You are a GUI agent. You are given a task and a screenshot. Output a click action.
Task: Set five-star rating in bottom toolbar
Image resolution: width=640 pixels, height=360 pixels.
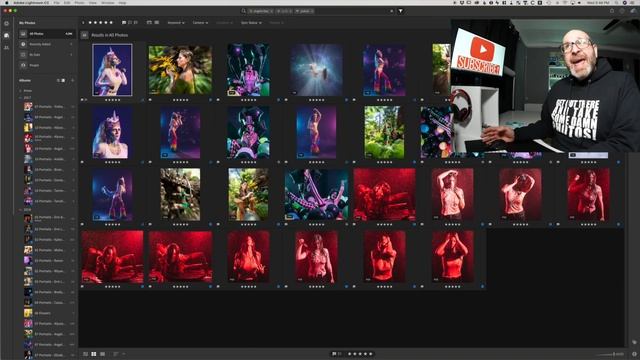pyautogui.click(x=371, y=354)
